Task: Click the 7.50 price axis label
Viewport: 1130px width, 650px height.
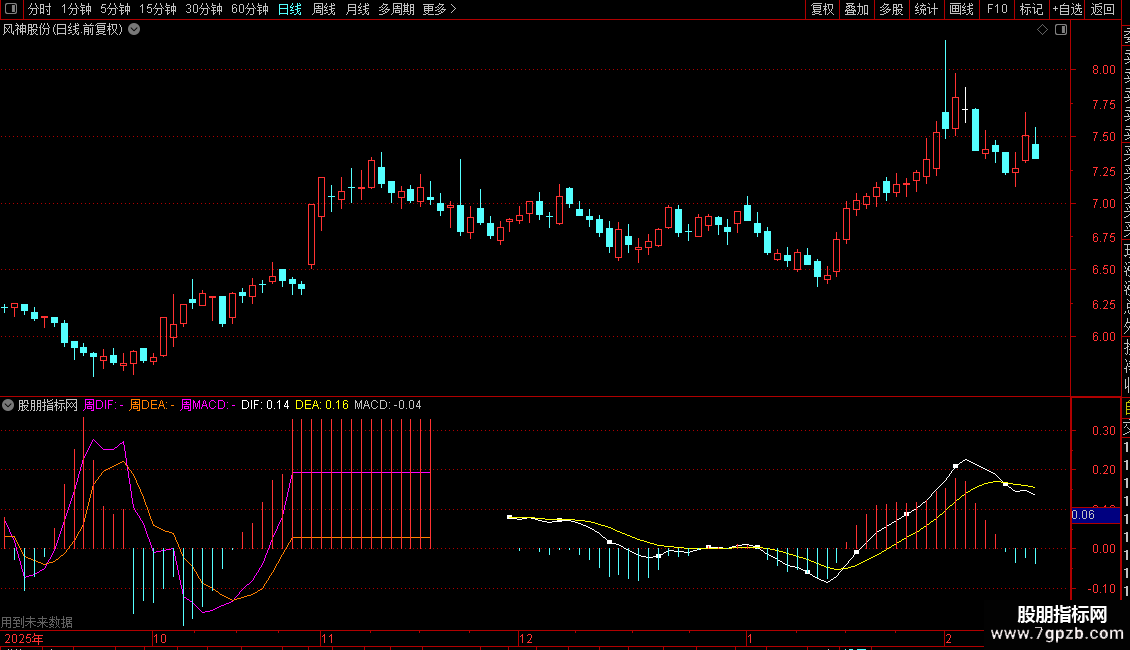Action: tap(1103, 136)
